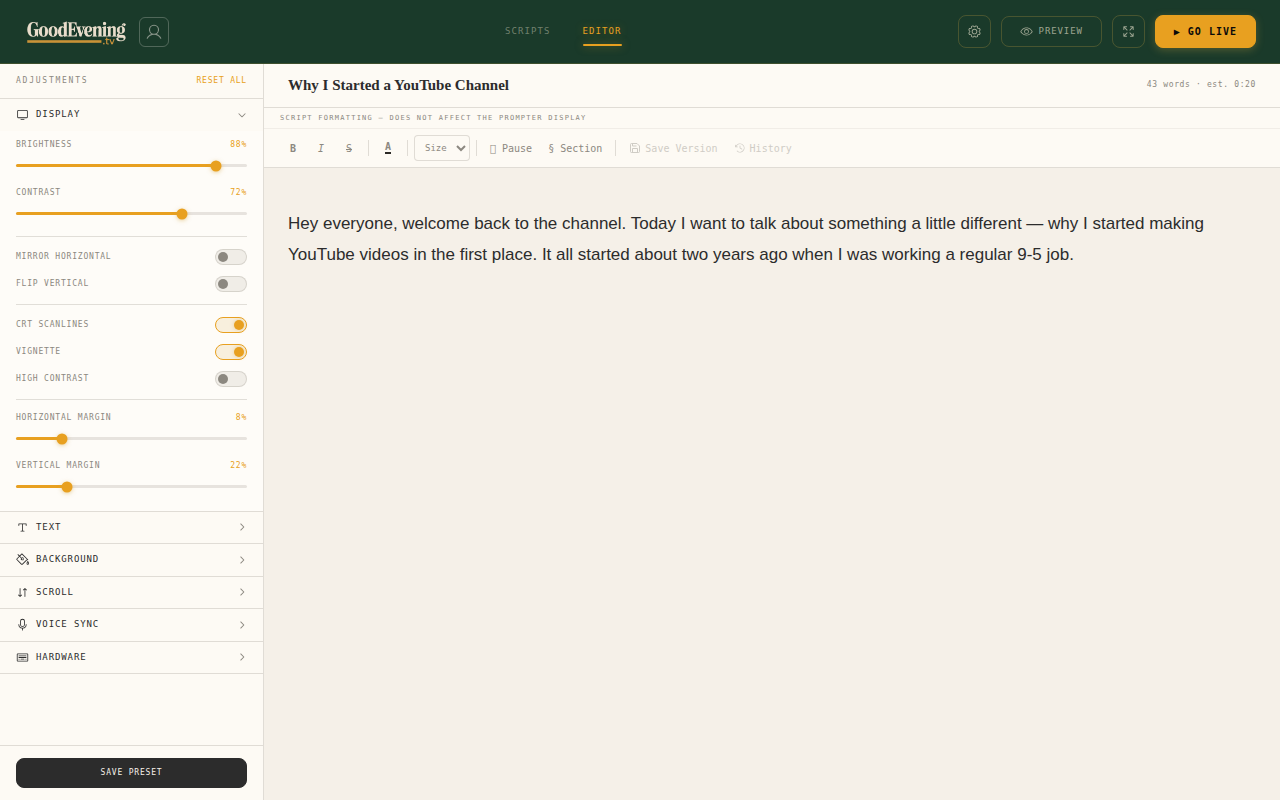This screenshot has height=800, width=1280.
Task: Disable the CRT Scanlines toggle
Action: (231, 324)
